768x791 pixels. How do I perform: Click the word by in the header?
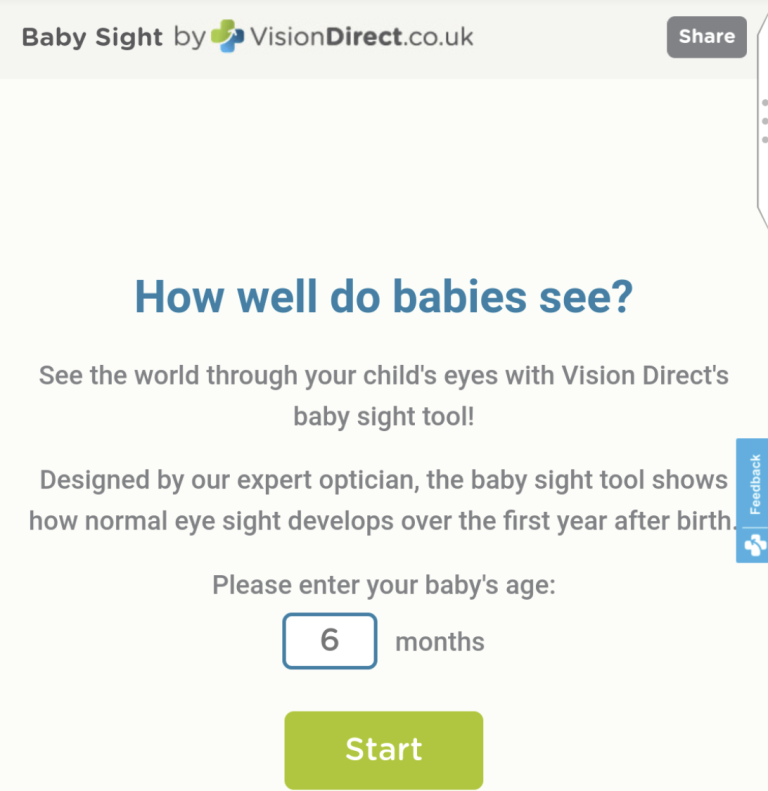(x=190, y=38)
